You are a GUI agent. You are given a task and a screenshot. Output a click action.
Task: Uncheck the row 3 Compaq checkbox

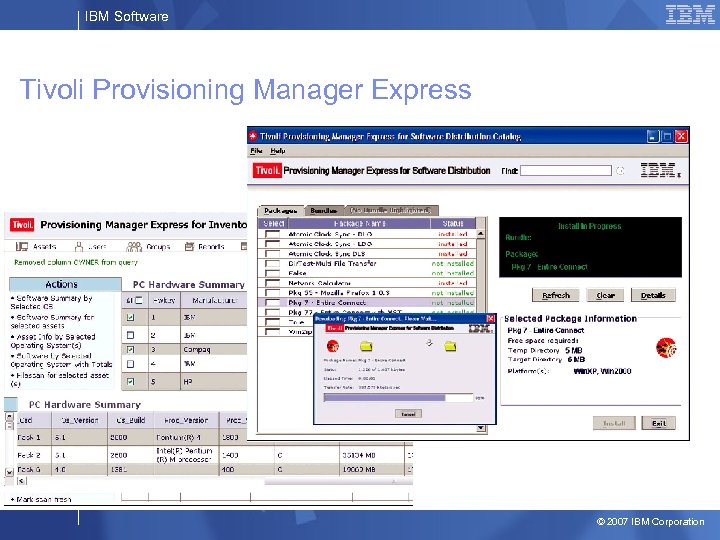pyautogui.click(x=130, y=349)
